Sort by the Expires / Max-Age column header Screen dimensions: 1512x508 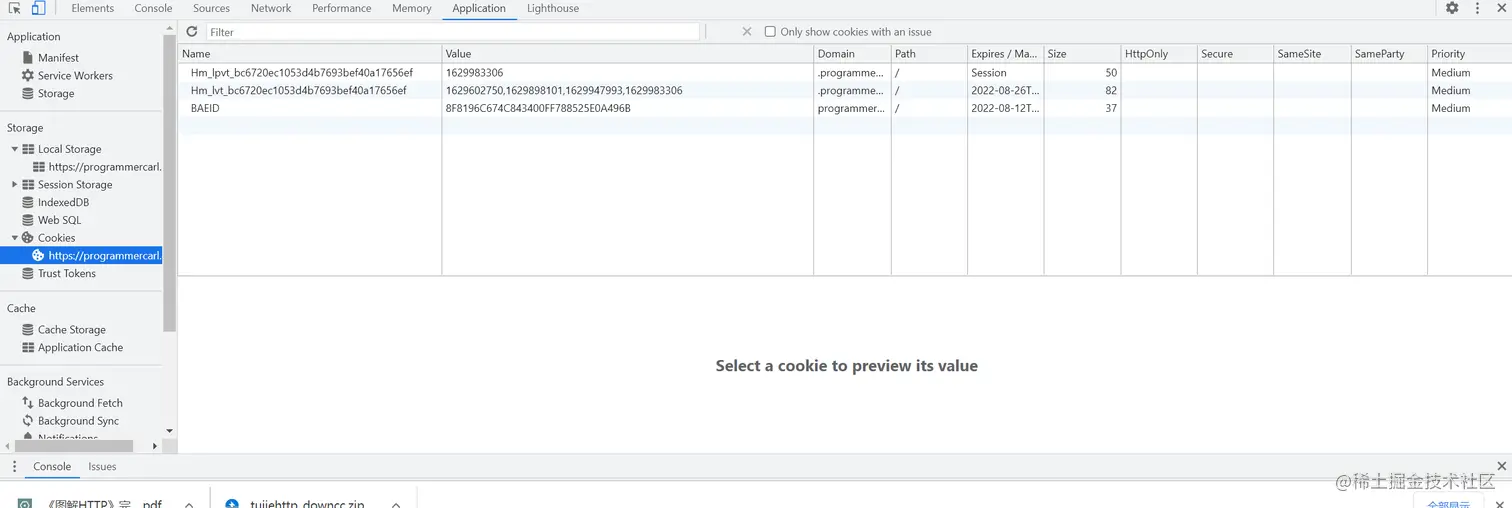(1006, 54)
